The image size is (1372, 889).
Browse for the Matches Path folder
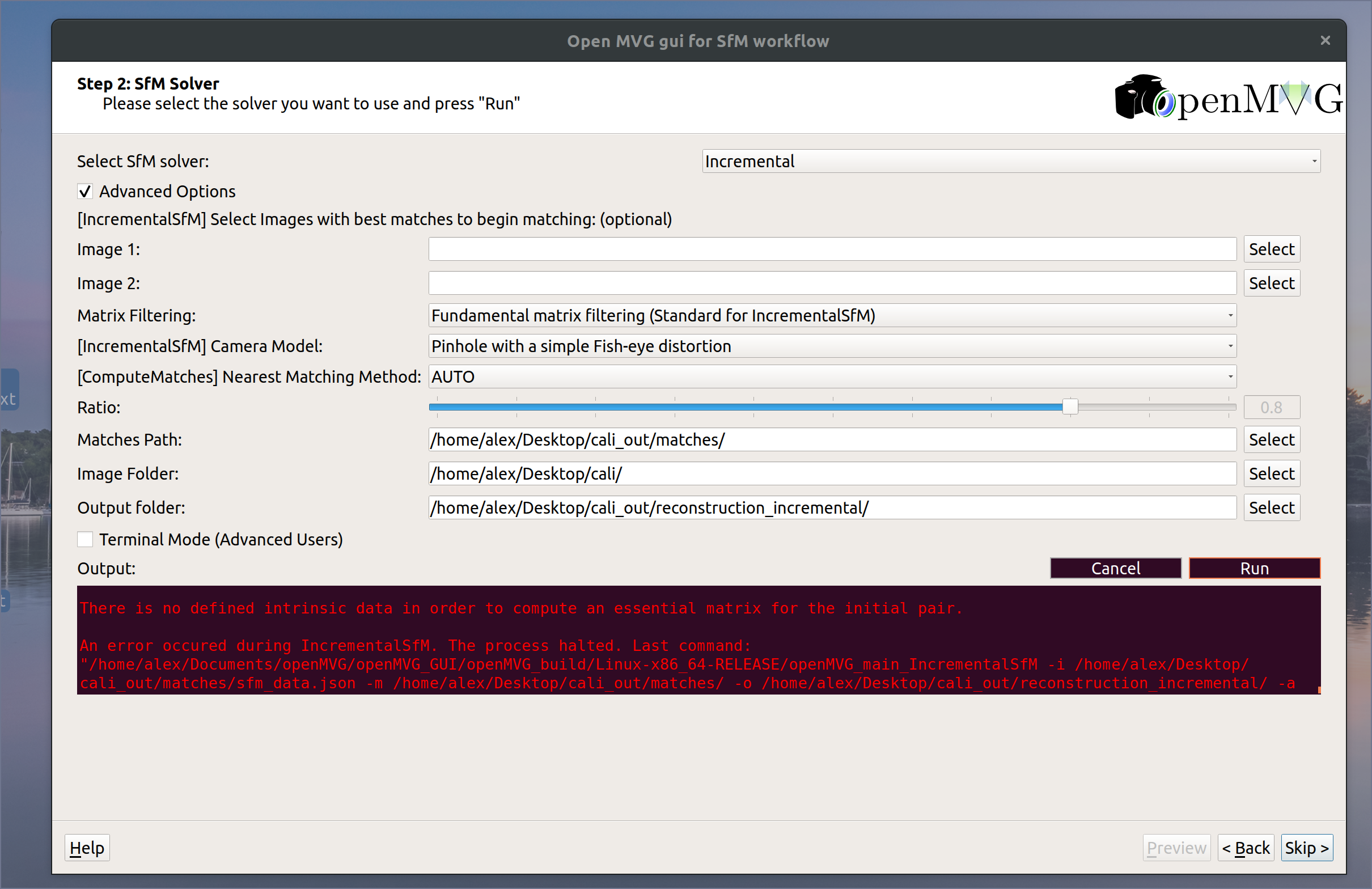pyautogui.click(x=1271, y=440)
